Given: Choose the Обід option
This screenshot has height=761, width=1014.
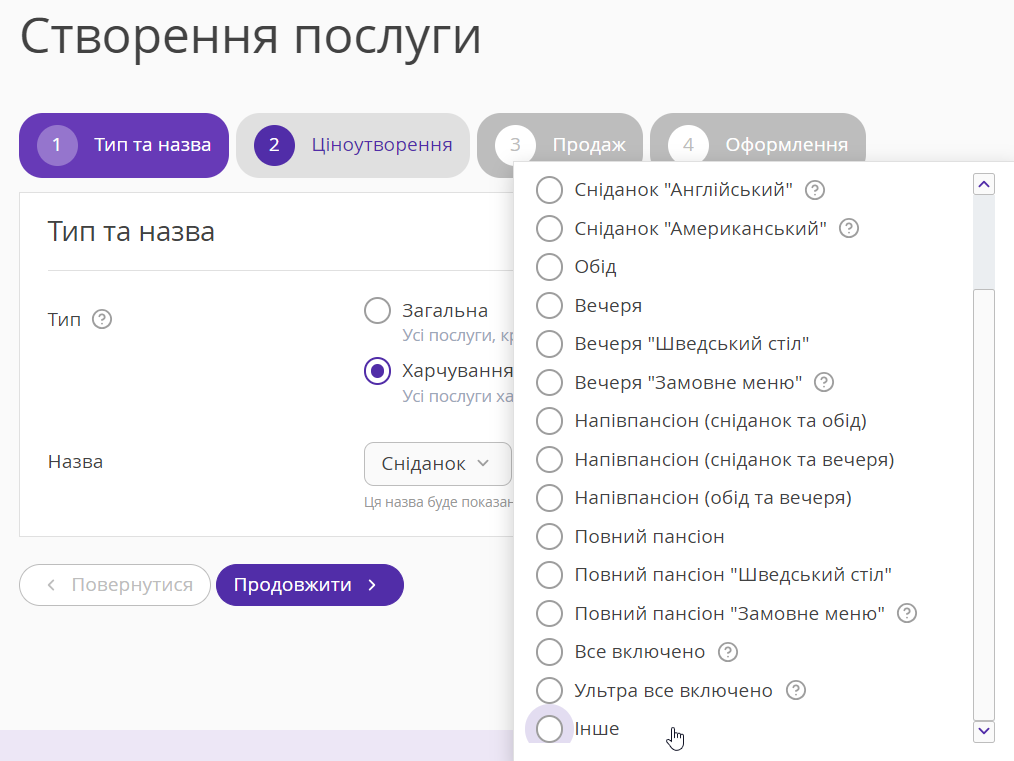Looking at the screenshot, I should point(549,267).
